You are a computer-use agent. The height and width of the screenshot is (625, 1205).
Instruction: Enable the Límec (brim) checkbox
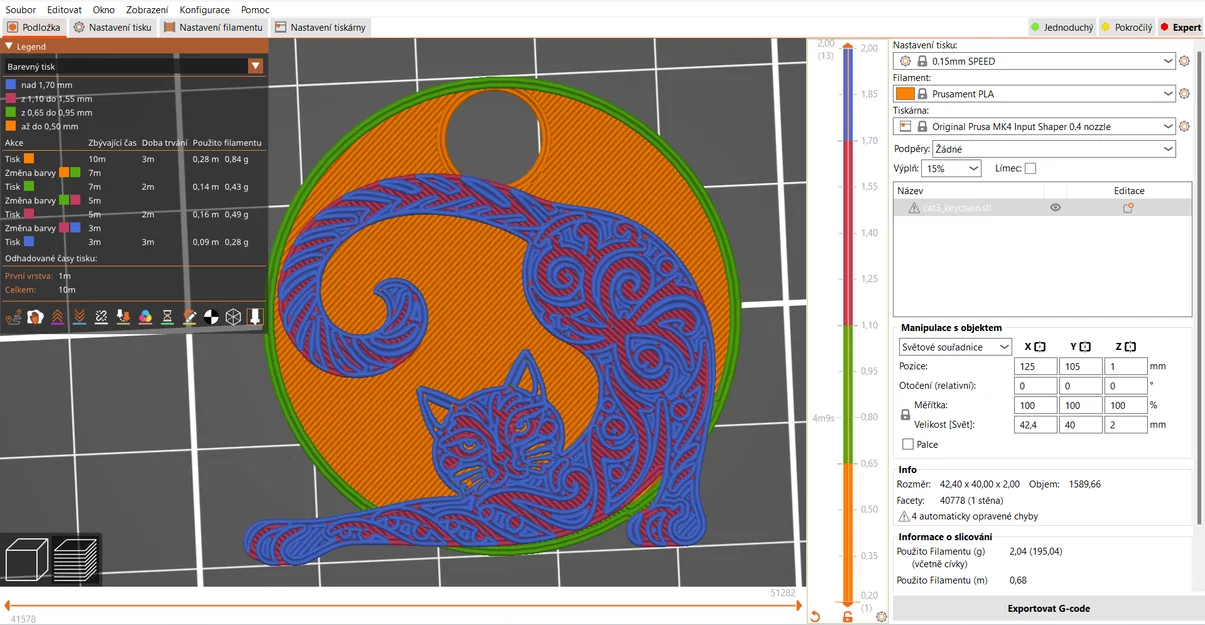click(x=1030, y=169)
